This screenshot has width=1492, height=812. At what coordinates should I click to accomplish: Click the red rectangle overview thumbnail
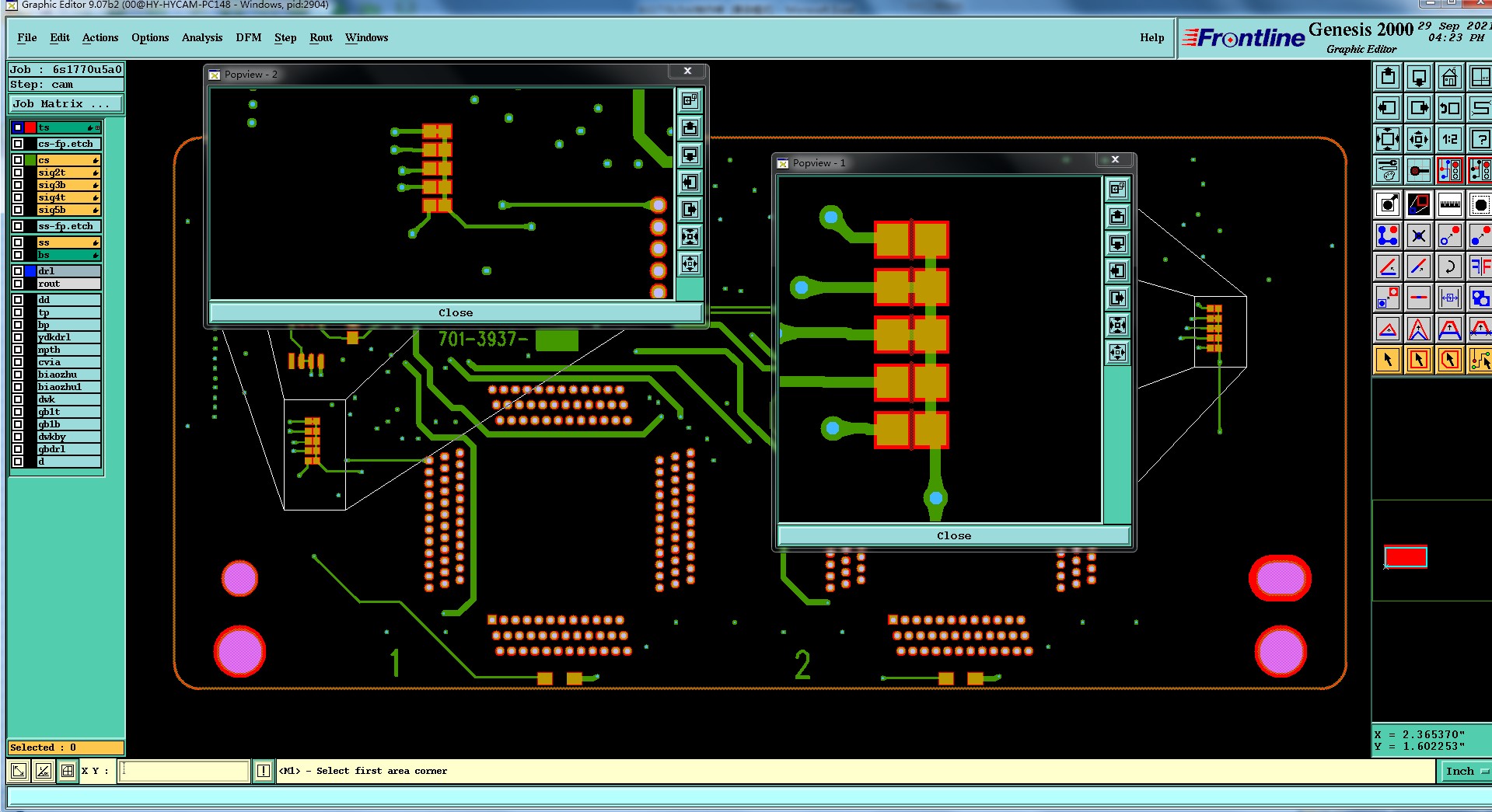coord(1406,557)
